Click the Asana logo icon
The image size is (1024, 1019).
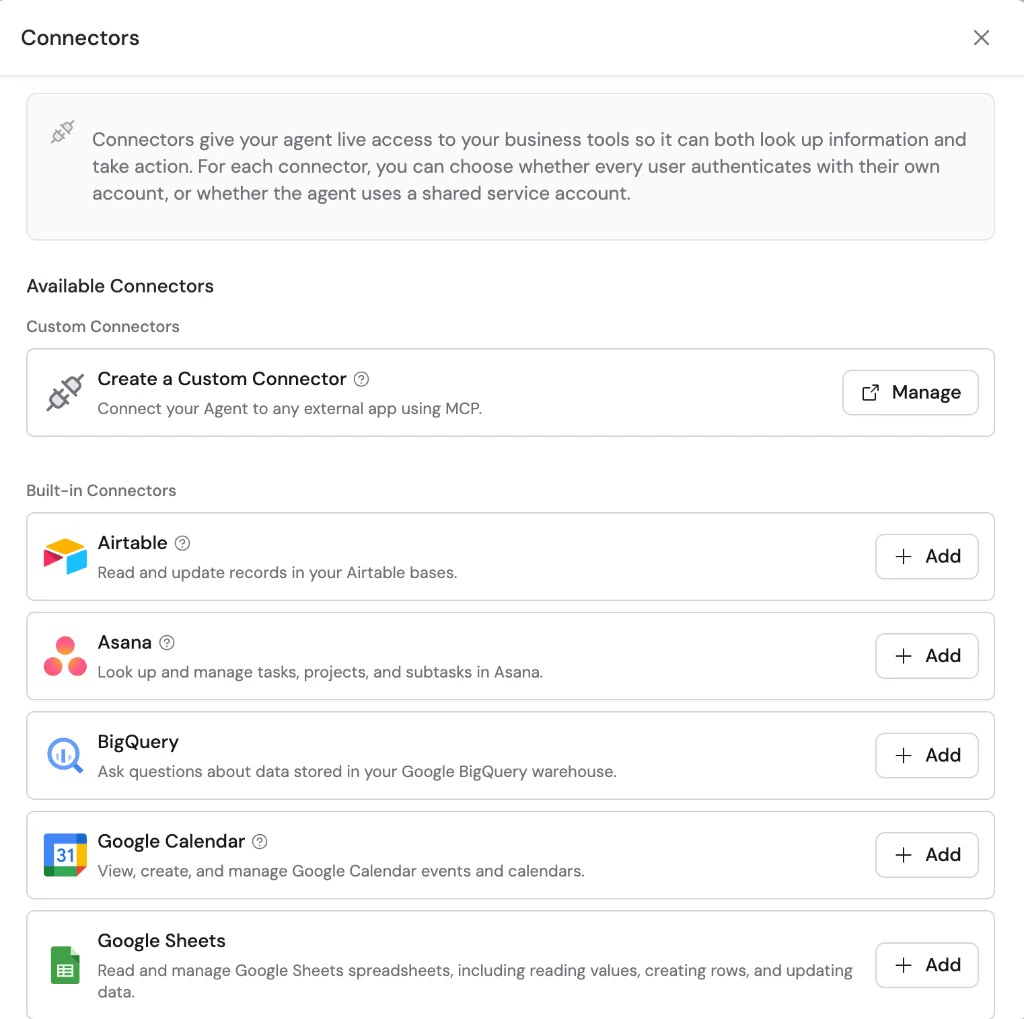click(x=64, y=656)
